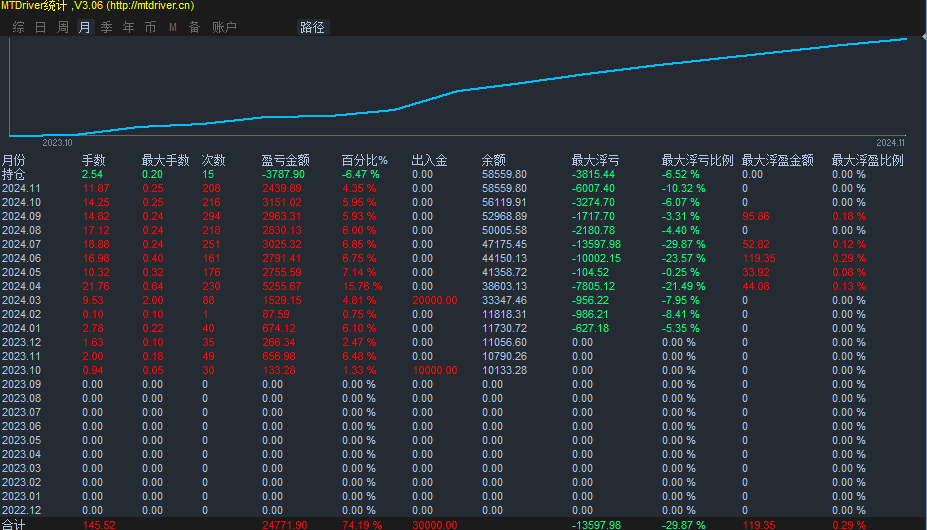The image size is (927, 530).
Task: Click position profit value -3787.90
Action: pos(283,174)
